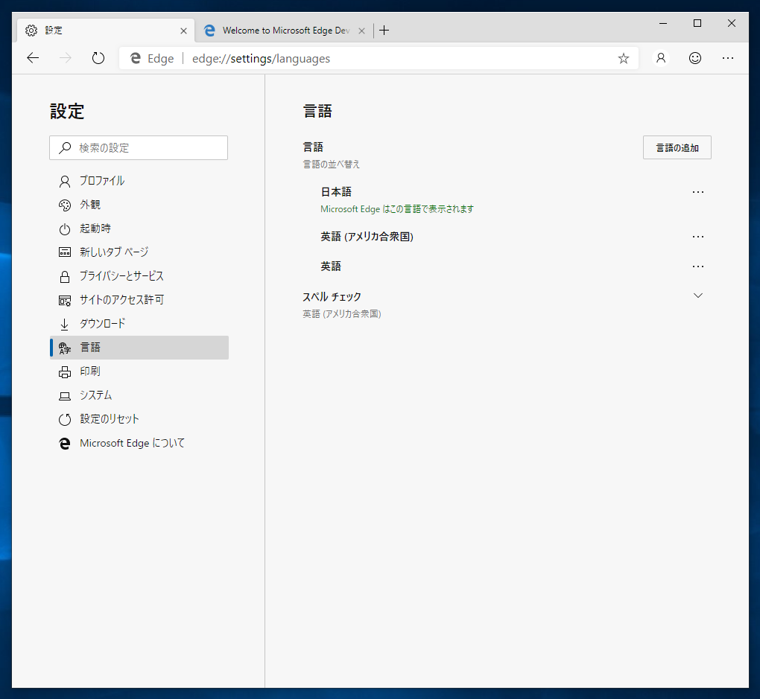Click the 言語 language icon in sidebar
Viewport: 760px width, 699px height.
(64, 348)
